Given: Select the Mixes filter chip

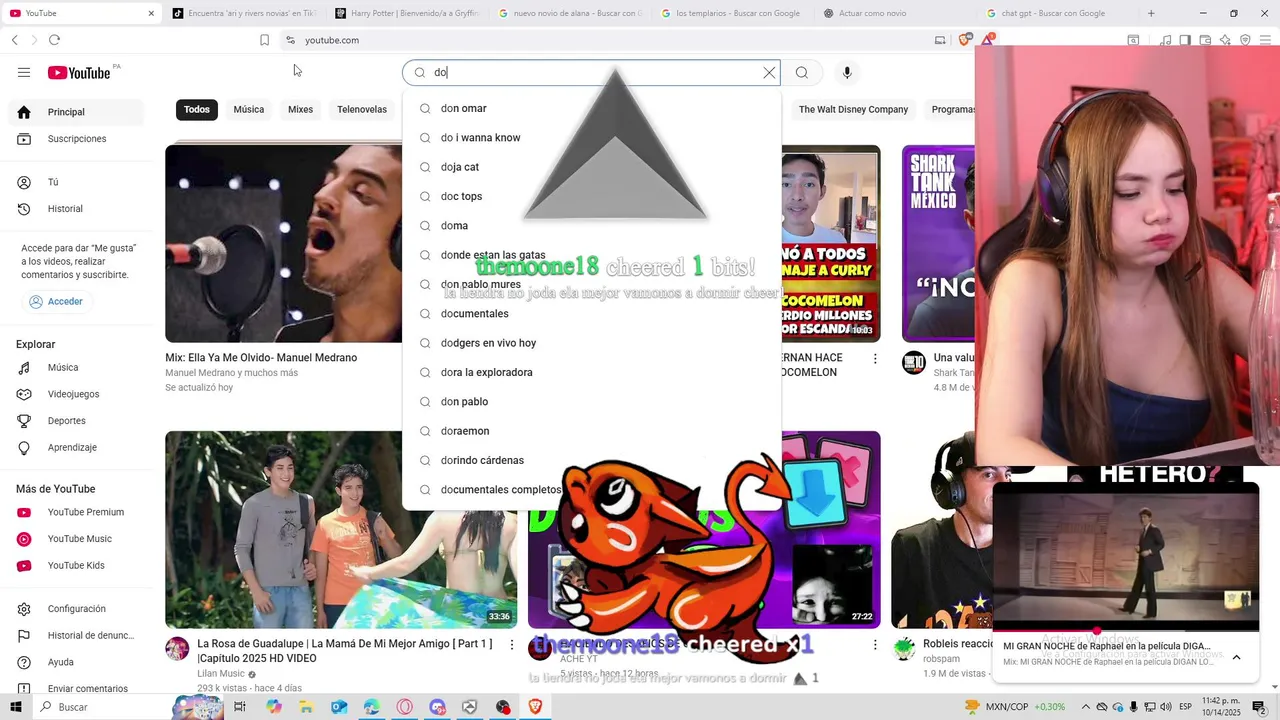Looking at the screenshot, I should pyautogui.click(x=301, y=110).
